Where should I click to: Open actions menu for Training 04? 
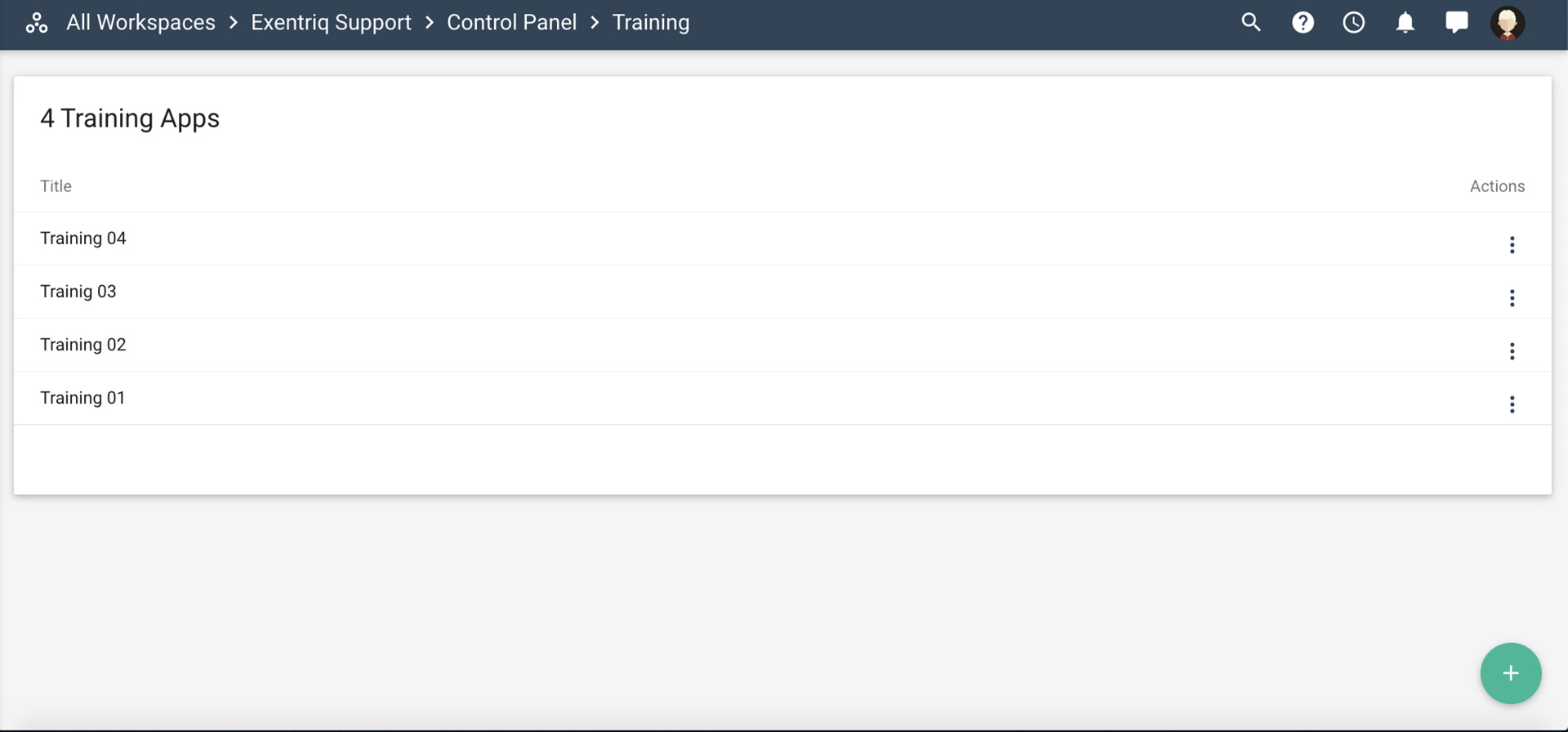[x=1512, y=245]
